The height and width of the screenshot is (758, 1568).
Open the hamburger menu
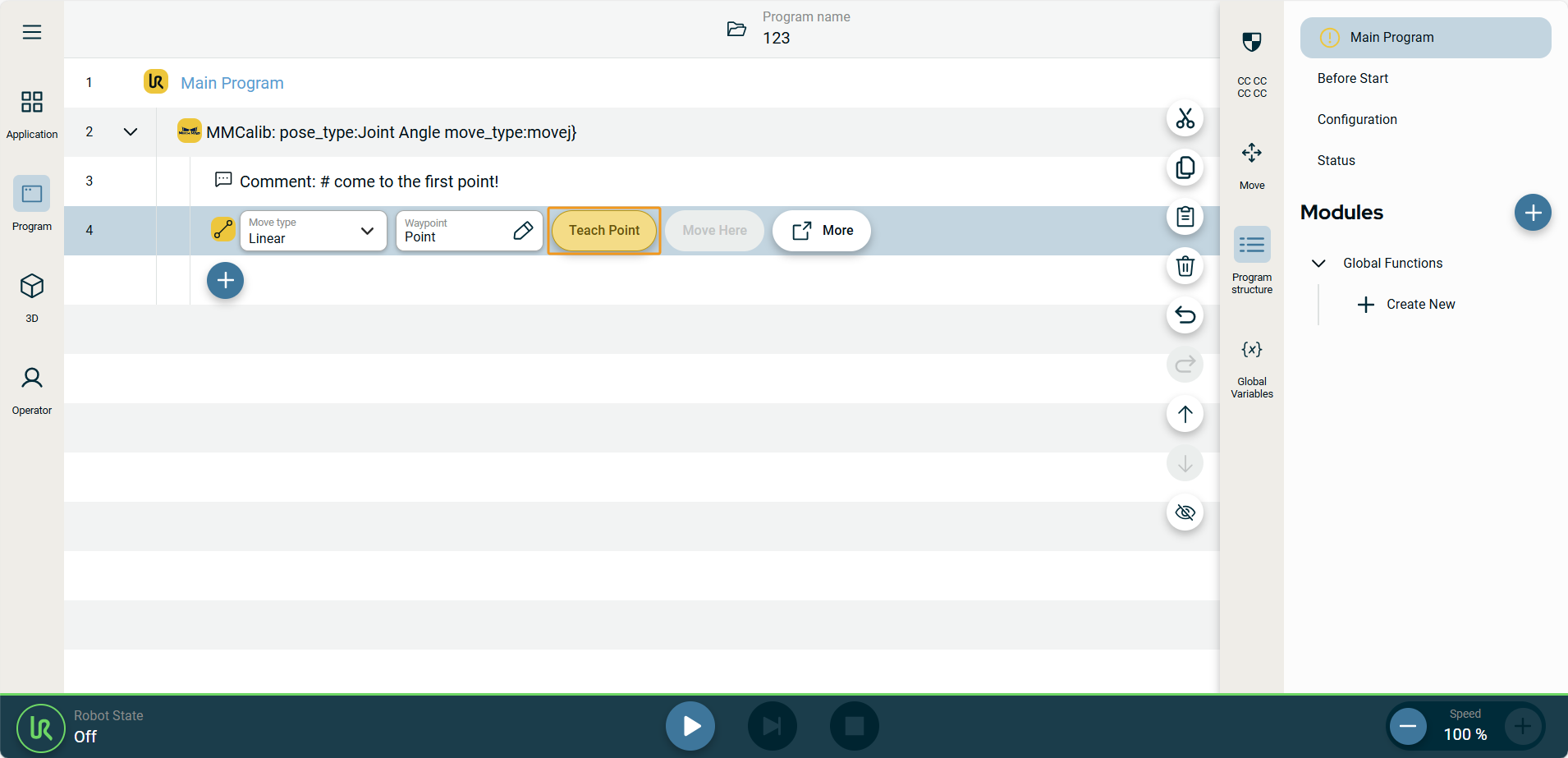[x=32, y=32]
